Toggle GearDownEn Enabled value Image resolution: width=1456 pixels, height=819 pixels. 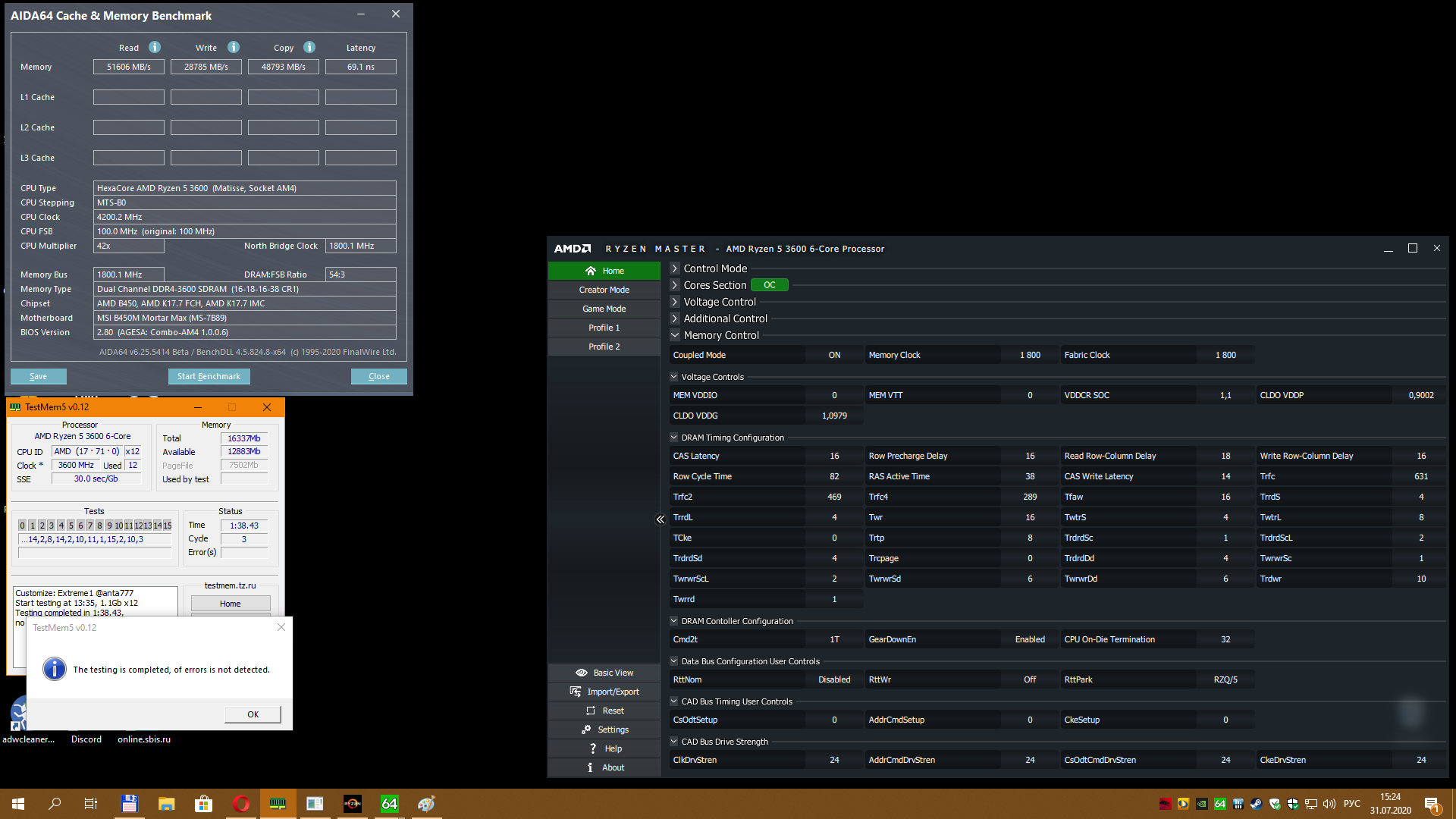pos(1029,639)
